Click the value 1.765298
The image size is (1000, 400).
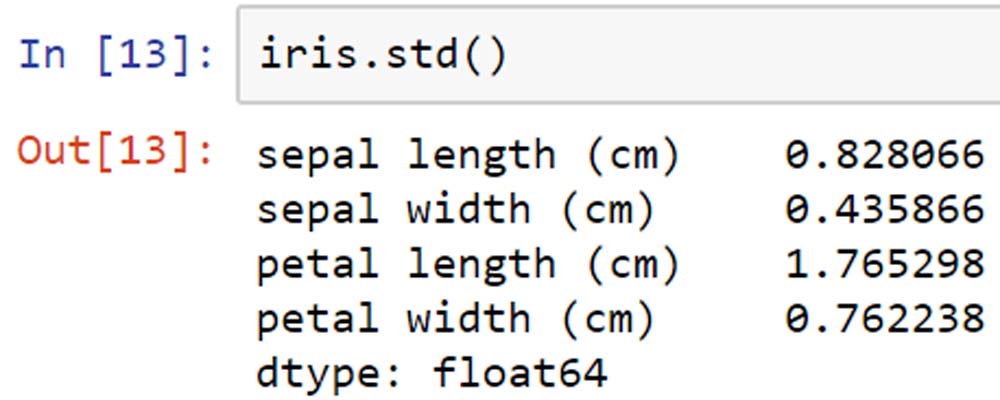[x=885, y=264]
